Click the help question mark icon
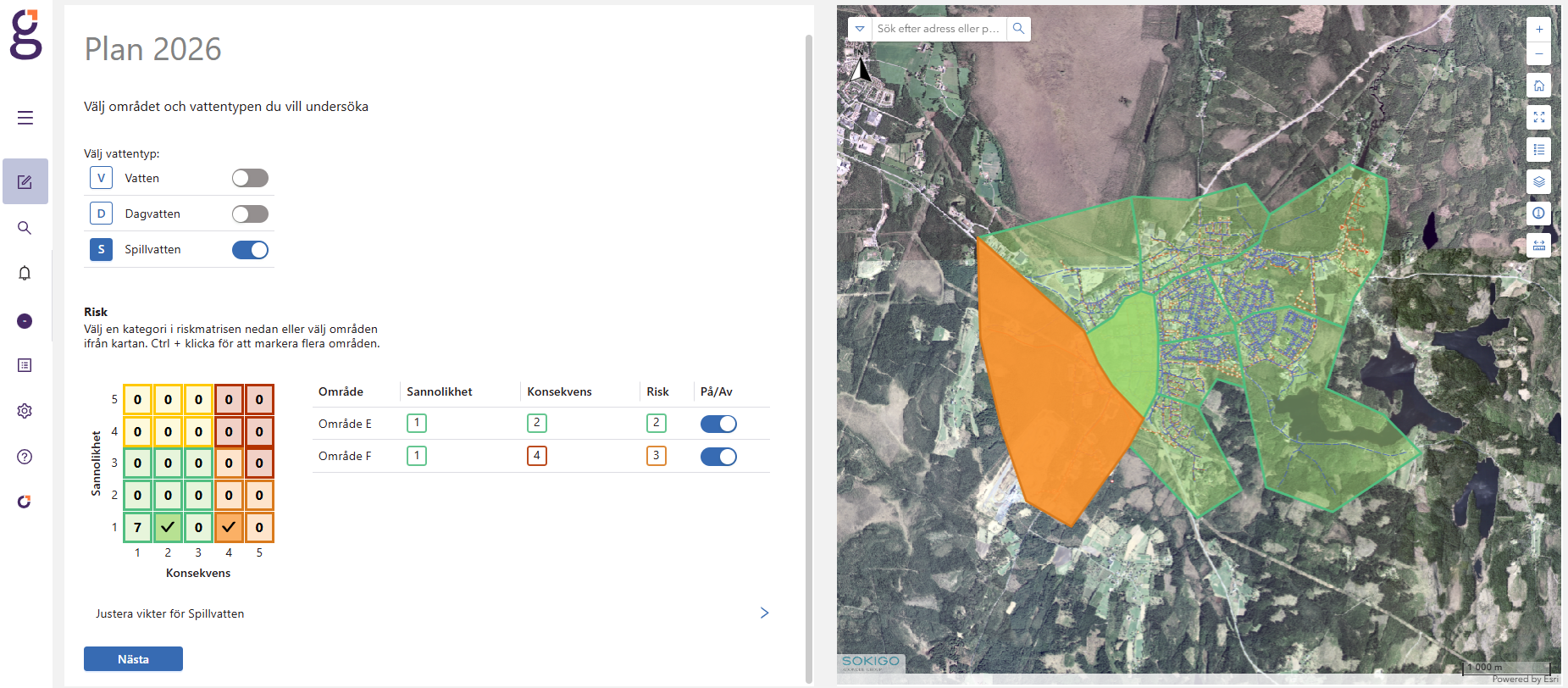Image resolution: width=1568 pixels, height=688 pixels. (x=25, y=457)
